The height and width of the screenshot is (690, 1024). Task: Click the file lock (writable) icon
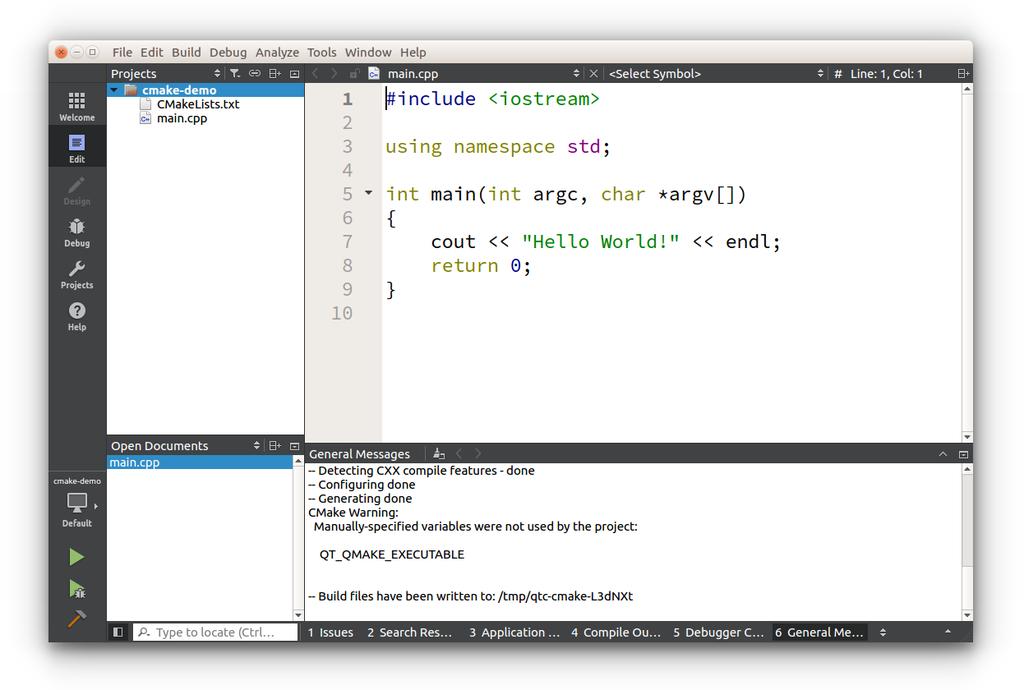353,74
